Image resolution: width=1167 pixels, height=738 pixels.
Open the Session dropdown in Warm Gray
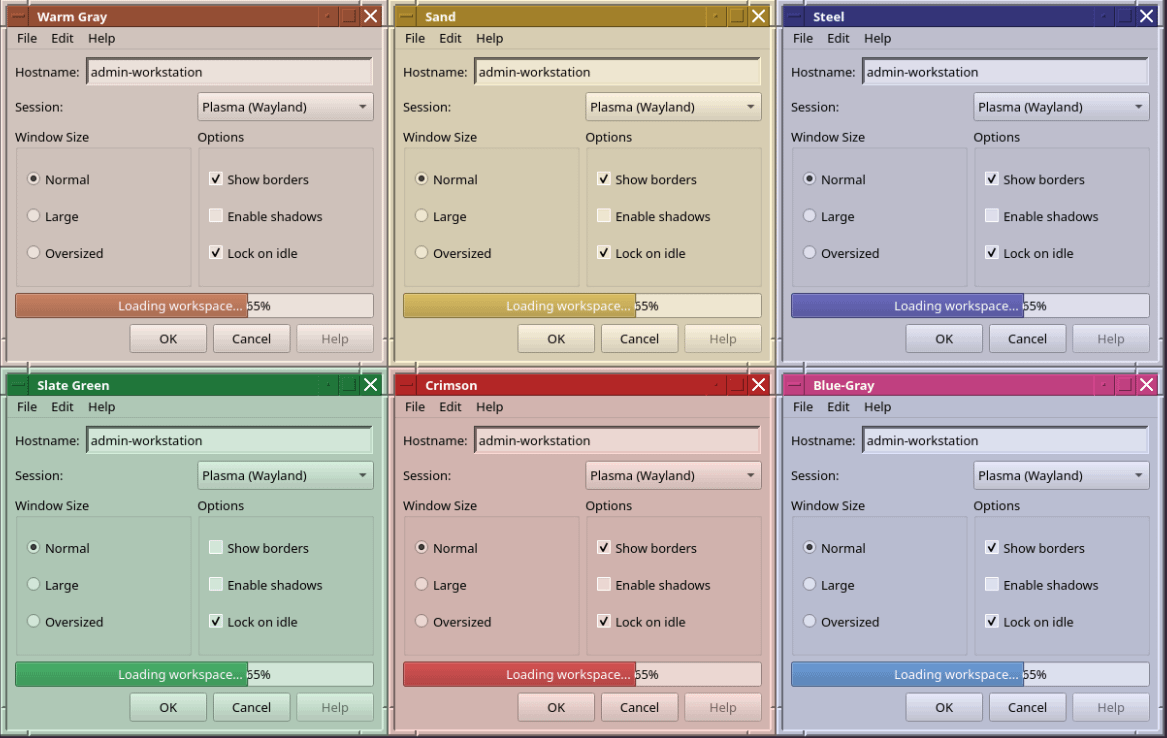click(285, 106)
